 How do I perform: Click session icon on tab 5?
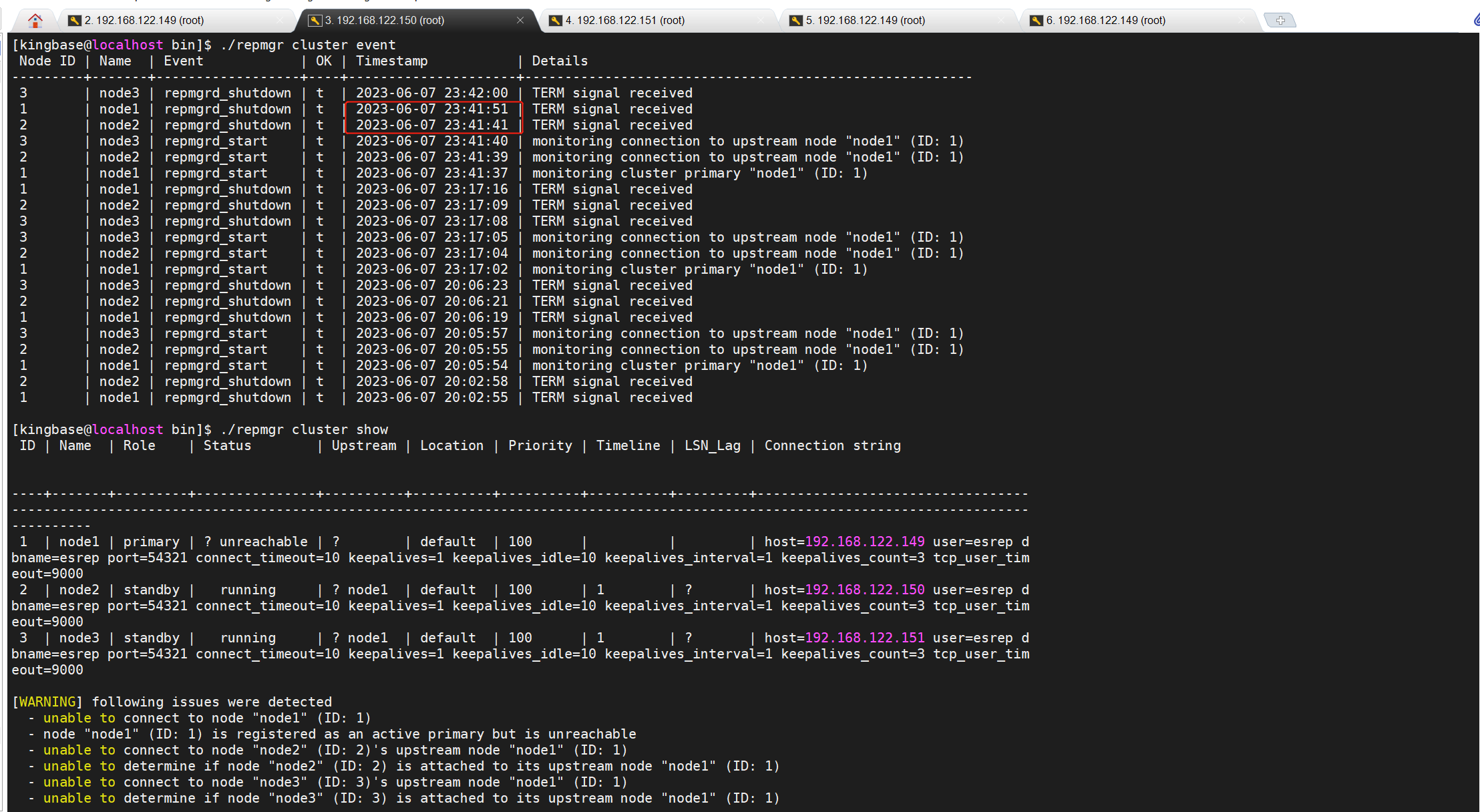[795, 21]
